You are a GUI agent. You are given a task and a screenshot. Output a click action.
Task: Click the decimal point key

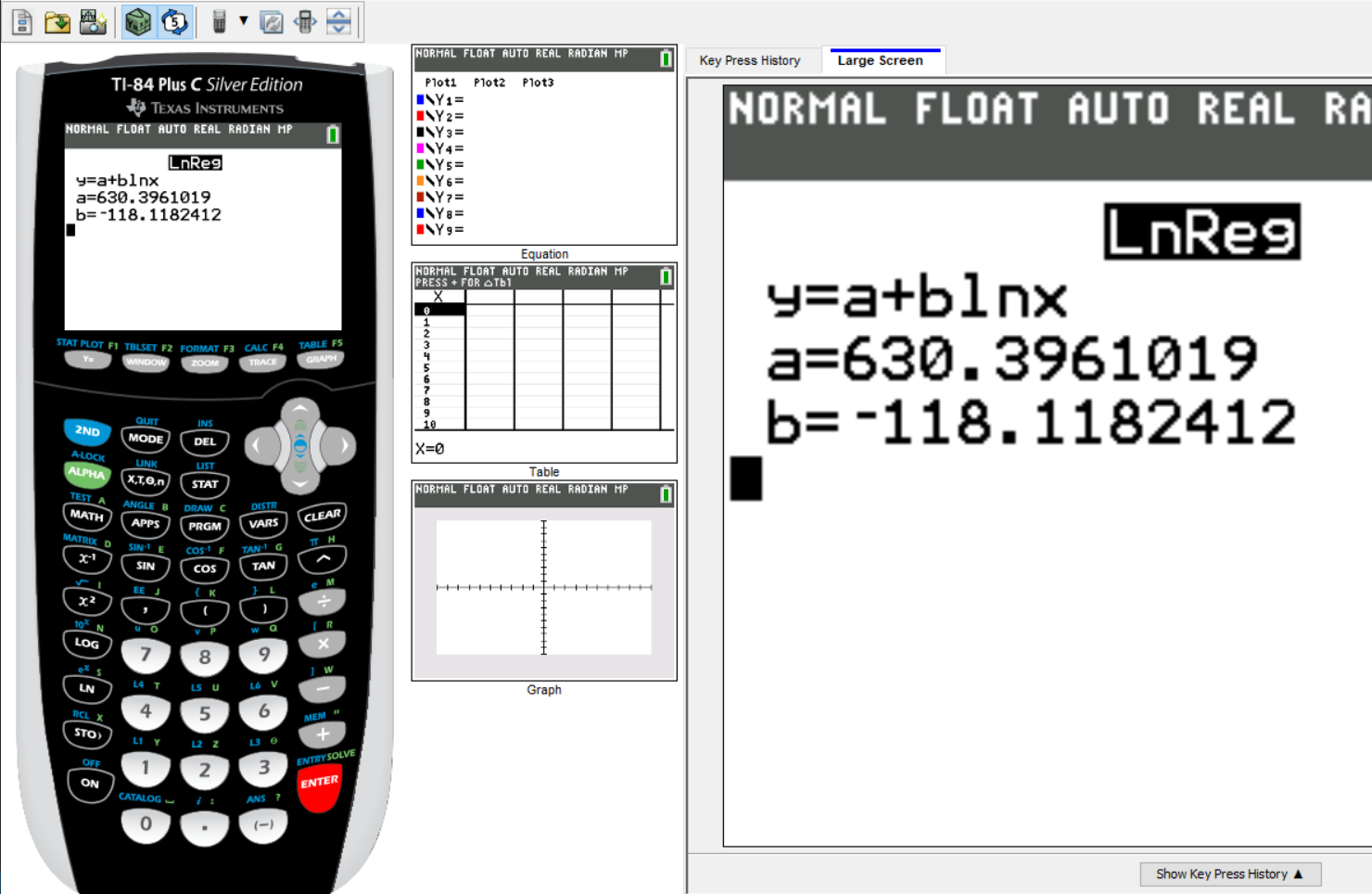205,827
